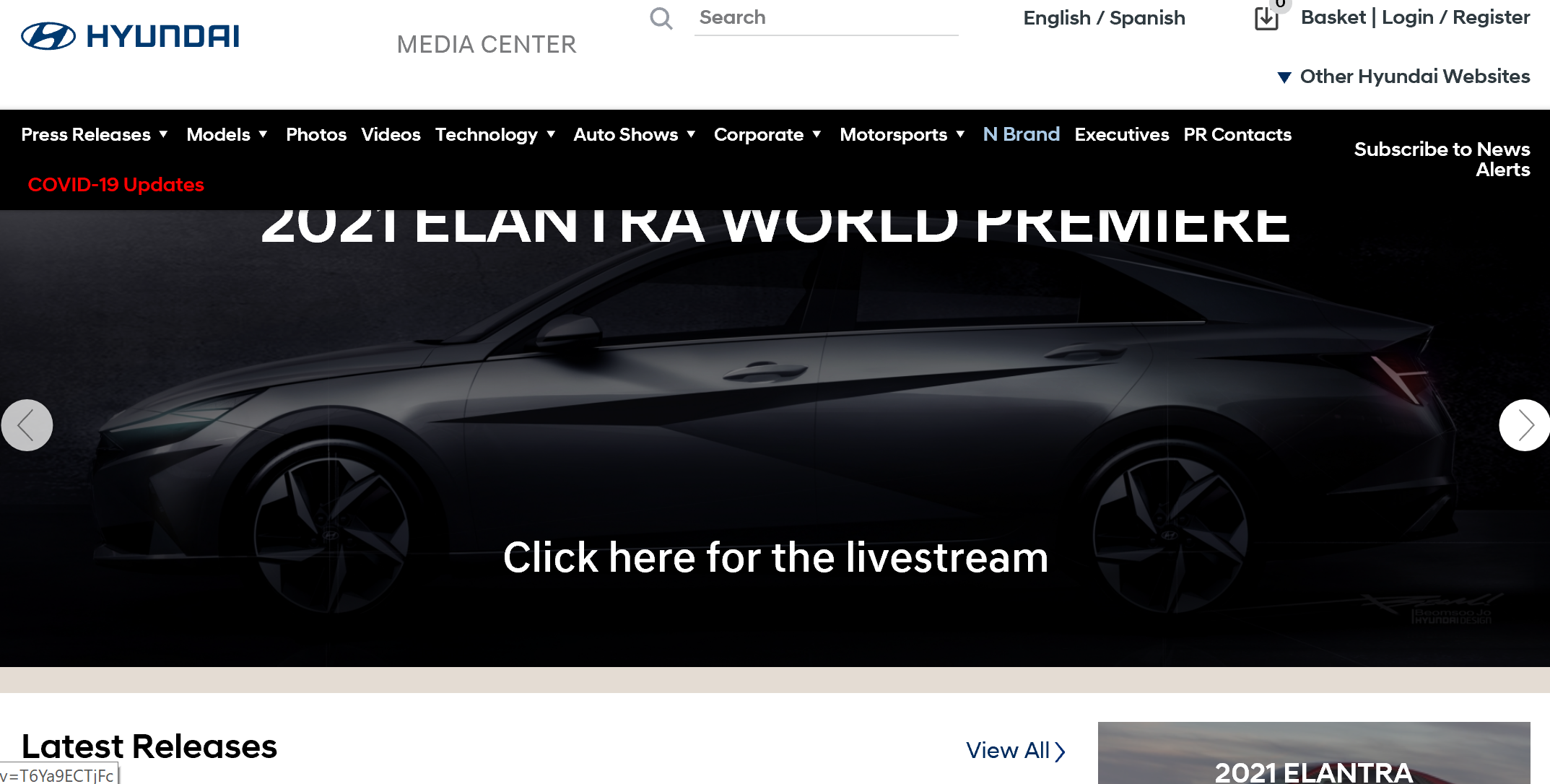Image resolution: width=1550 pixels, height=784 pixels.
Task: Click the 2021 Elantra World Premiere headline
Action: pyautogui.click(x=775, y=227)
